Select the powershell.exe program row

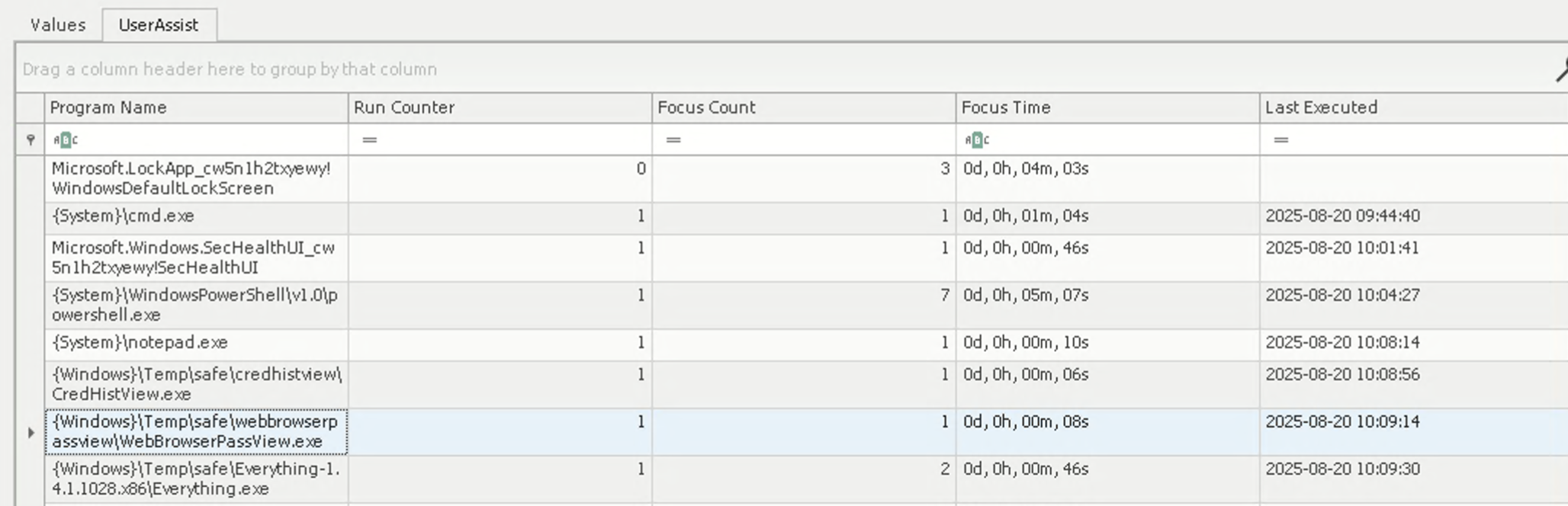(196, 305)
